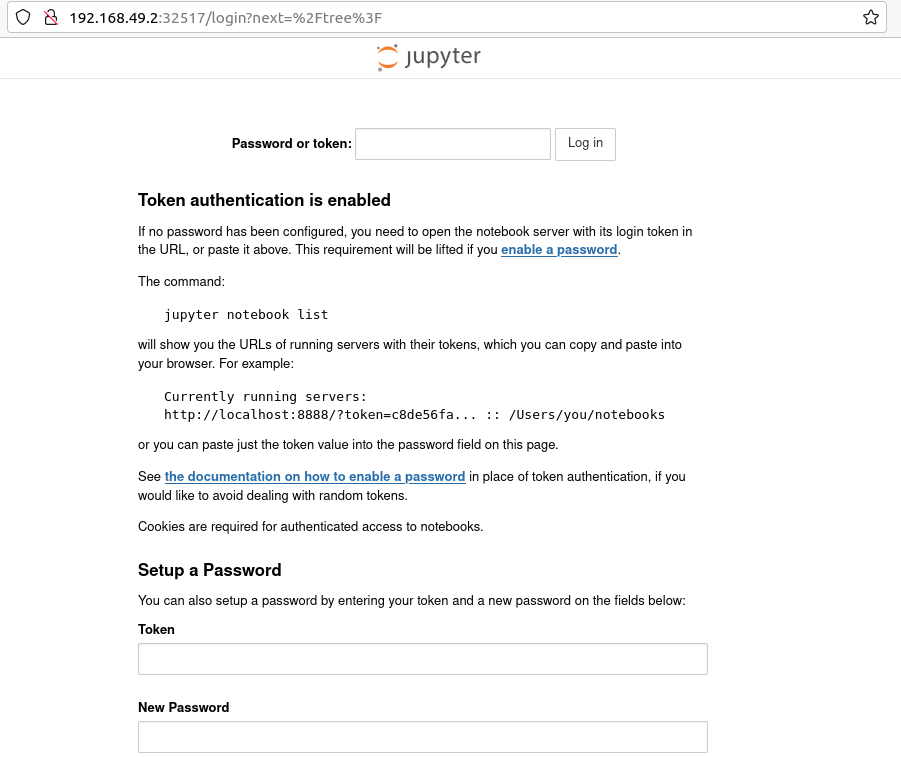The image size is (901, 757).
Task: Select the 'jupyter notebook list' command text
Action: (x=246, y=314)
